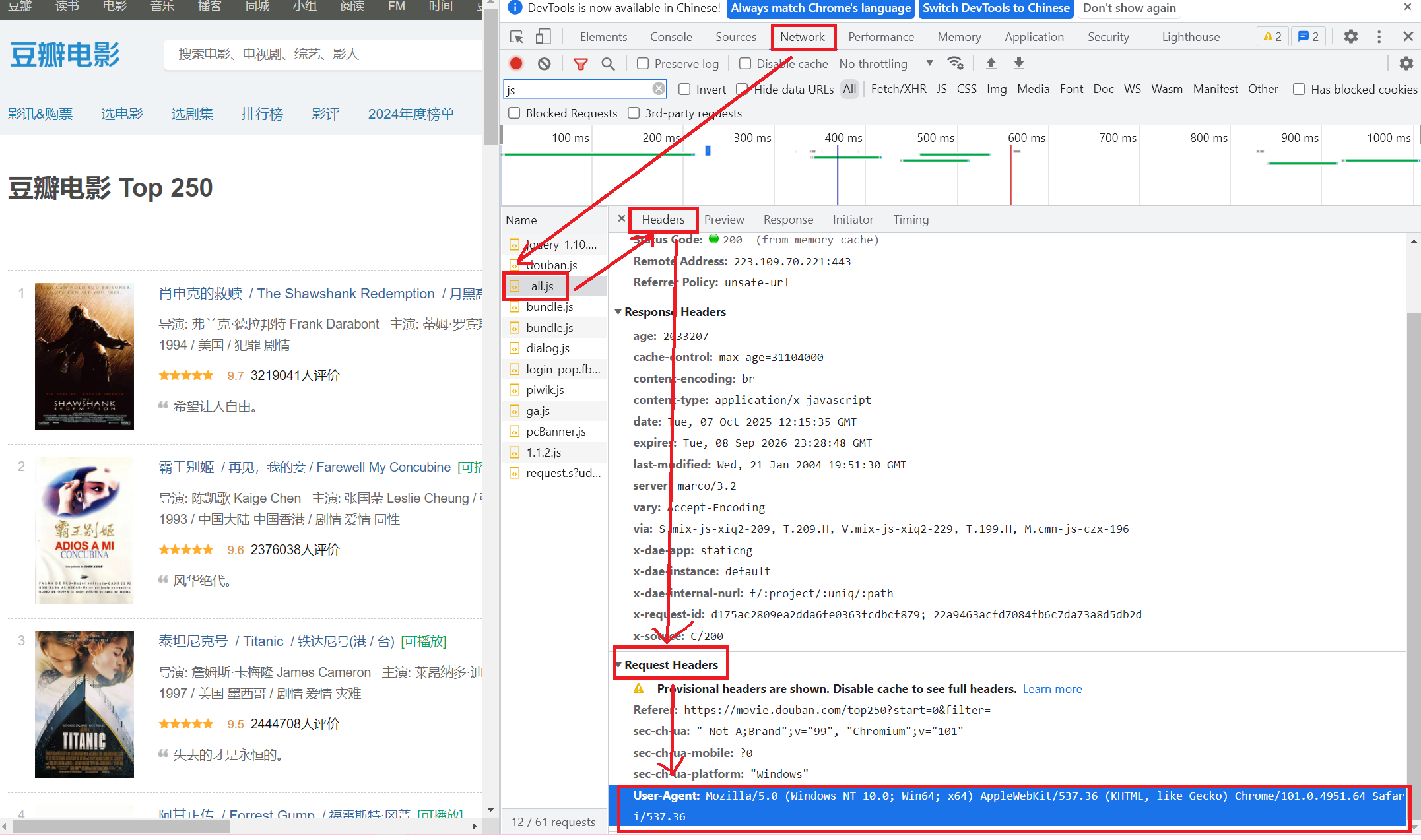Screen dimensions: 1421x840
Task: Check the Invert filter option
Action: pyautogui.click(x=684, y=90)
